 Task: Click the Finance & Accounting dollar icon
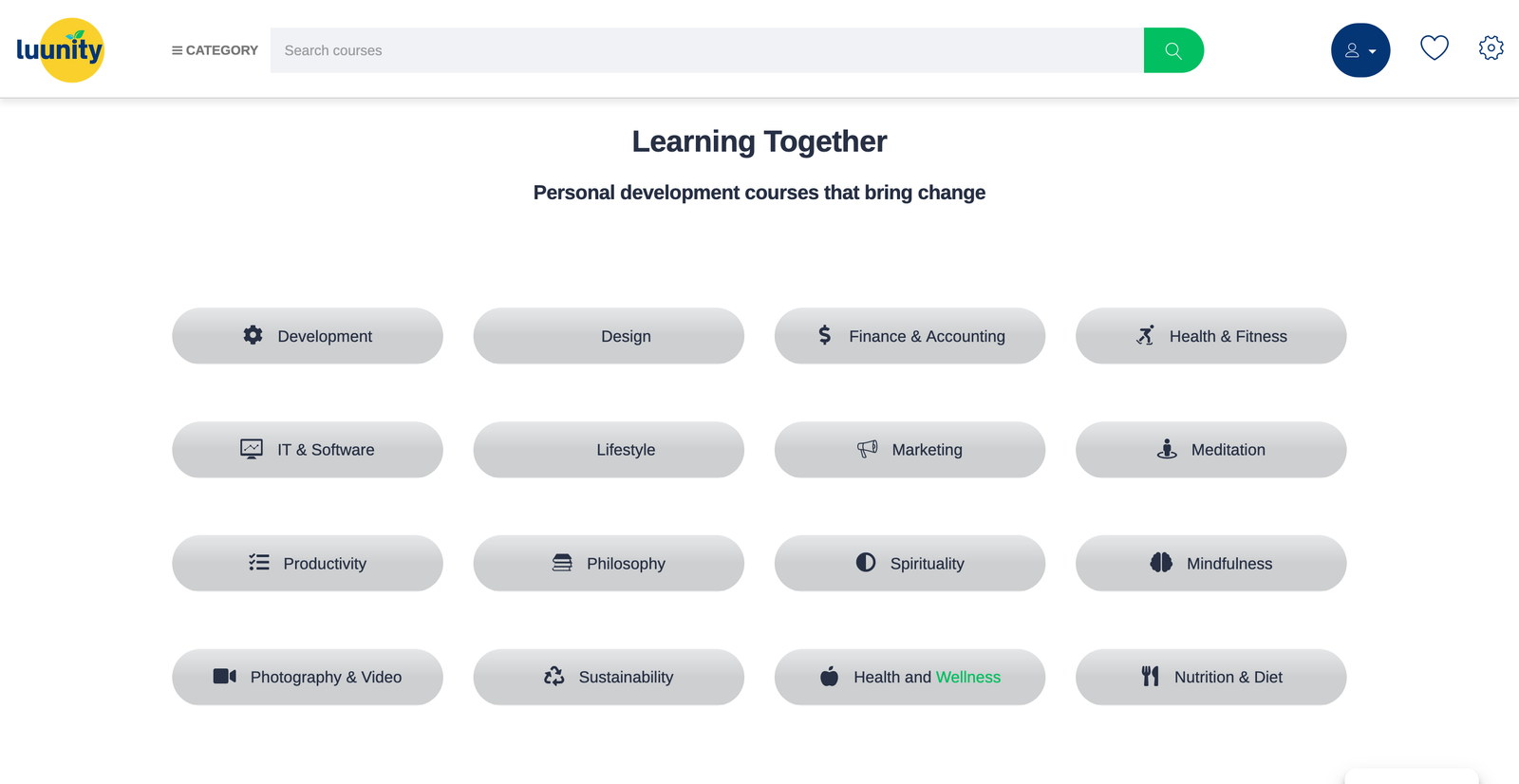click(825, 335)
